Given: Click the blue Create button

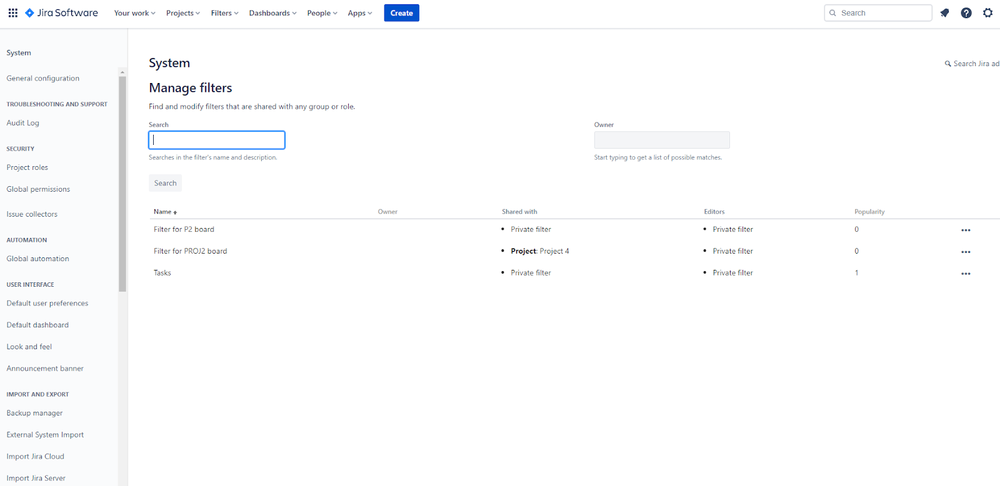Looking at the screenshot, I should [x=401, y=13].
